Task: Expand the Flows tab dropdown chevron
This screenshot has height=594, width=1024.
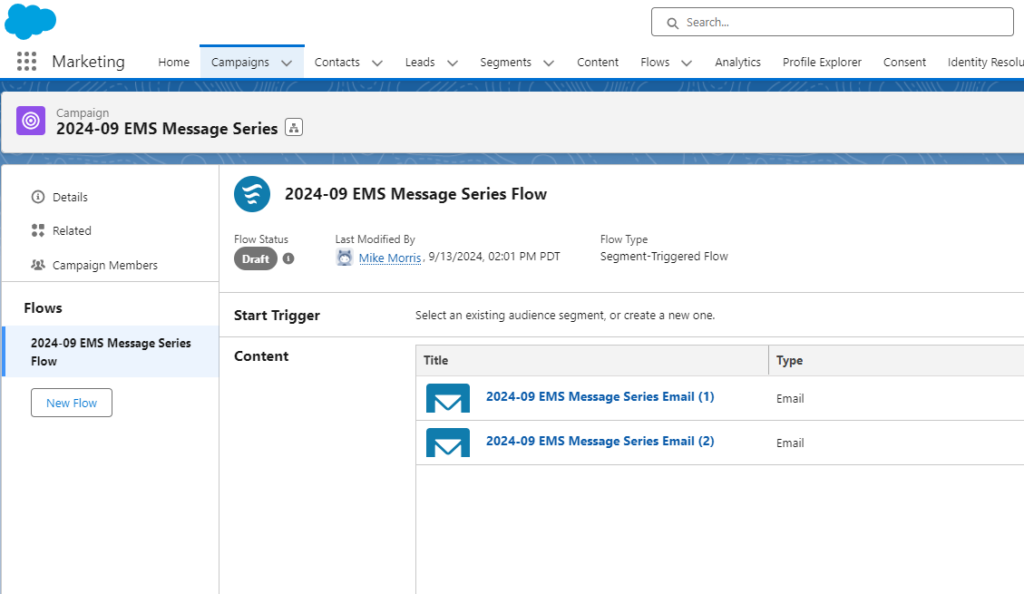Action: [x=687, y=63]
